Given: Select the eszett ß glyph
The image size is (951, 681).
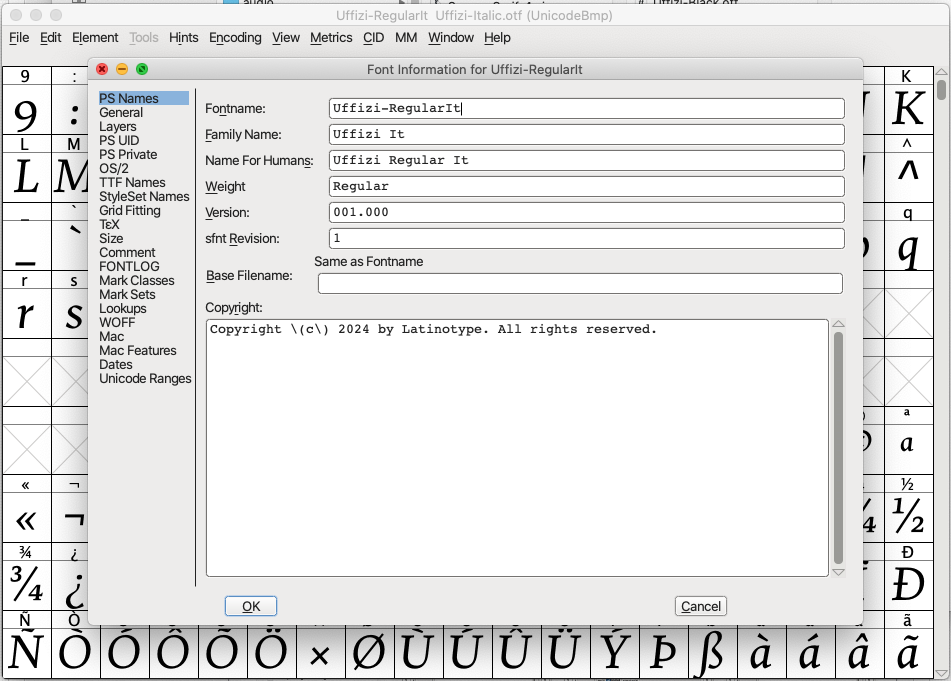Looking at the screenshot, I should click(x=711, y=654).
